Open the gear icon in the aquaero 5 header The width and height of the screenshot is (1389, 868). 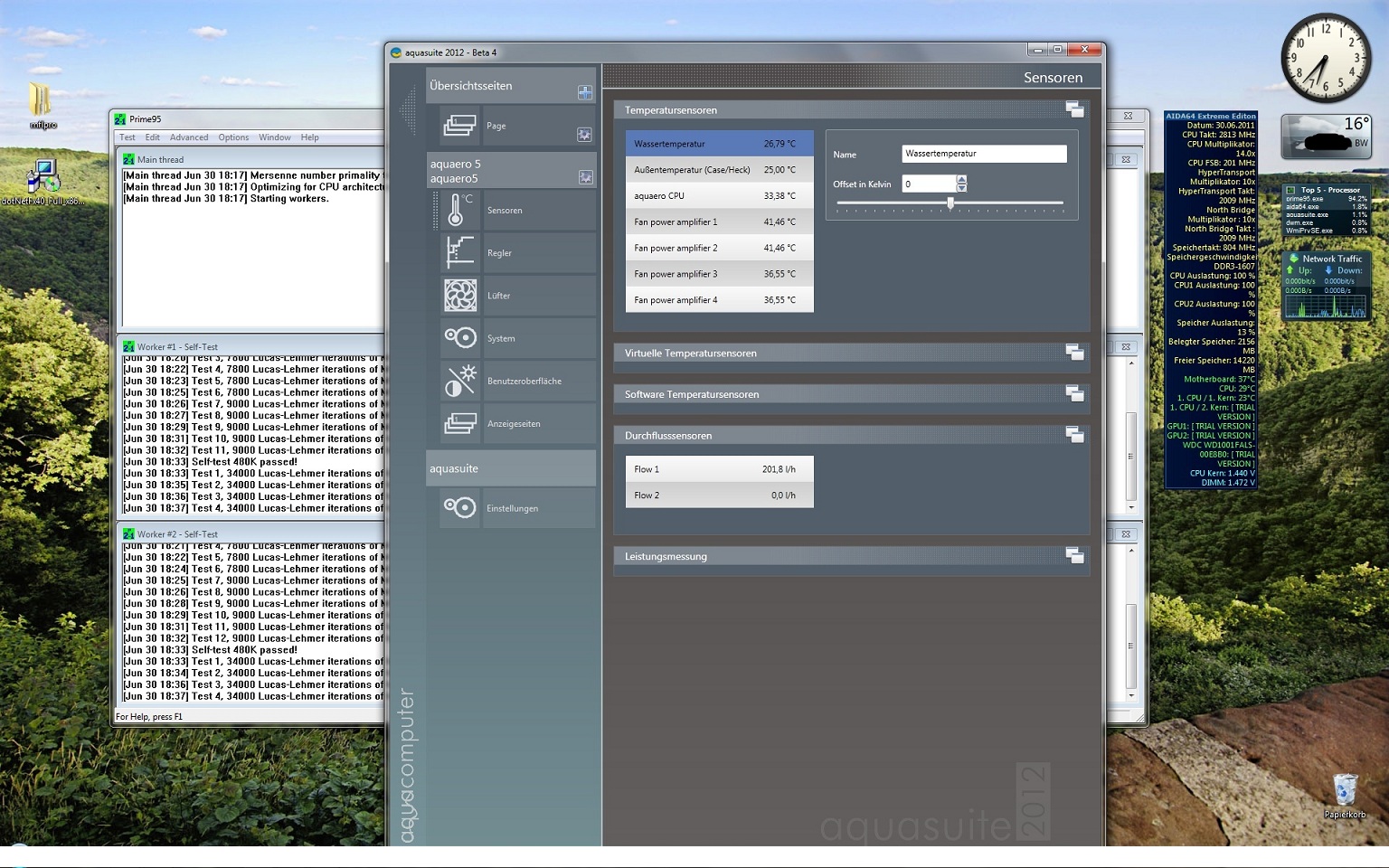[x=586, y=177]
